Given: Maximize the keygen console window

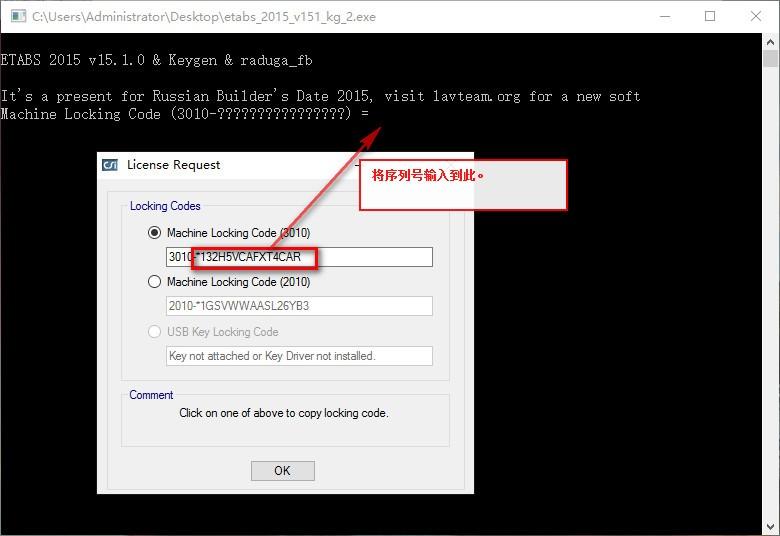Looking at the screenshot, I should tap(710, 16).
